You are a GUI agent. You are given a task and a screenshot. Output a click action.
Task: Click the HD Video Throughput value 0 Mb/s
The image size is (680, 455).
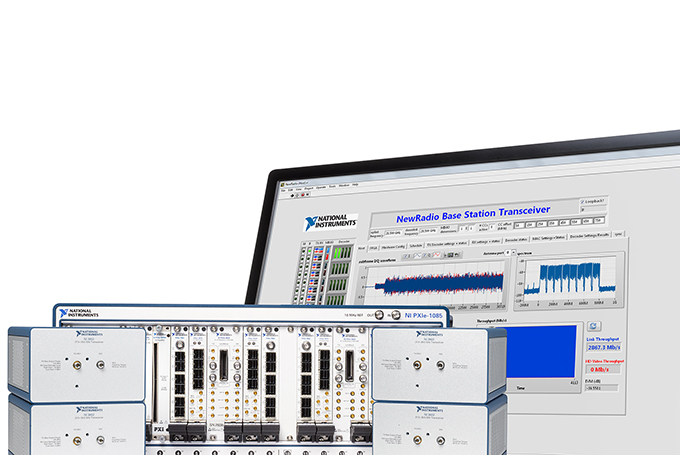[602, 370]
